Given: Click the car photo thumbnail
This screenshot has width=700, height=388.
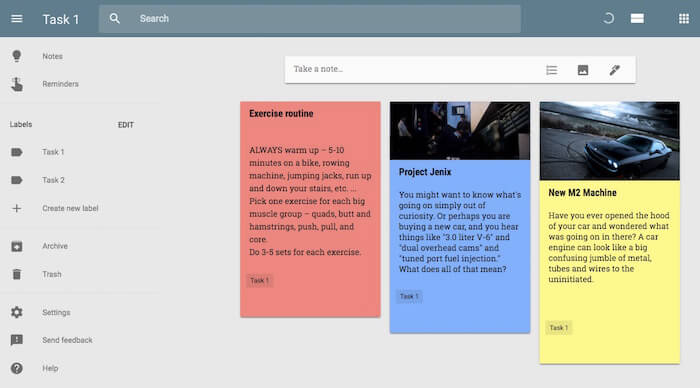Looking at the screenshot, I should pyautogui.click(x=610, y=141).
